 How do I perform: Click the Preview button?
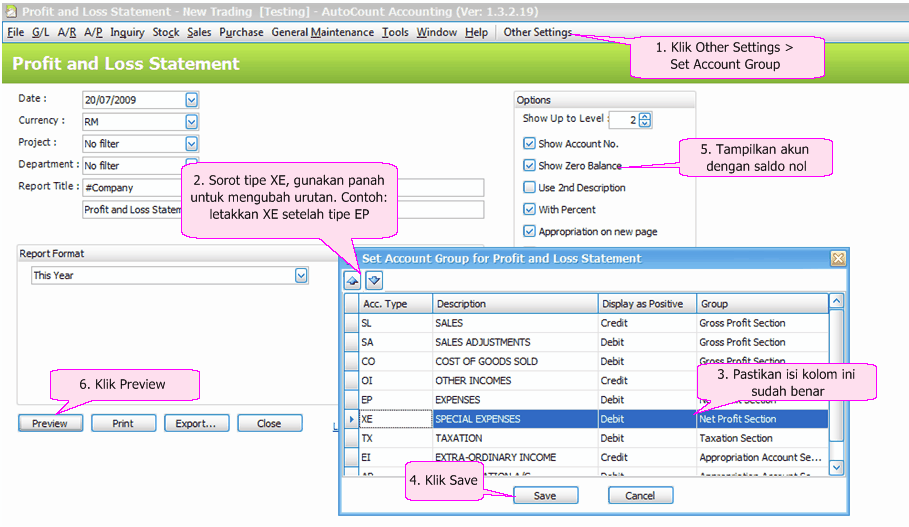coord(50,423)
